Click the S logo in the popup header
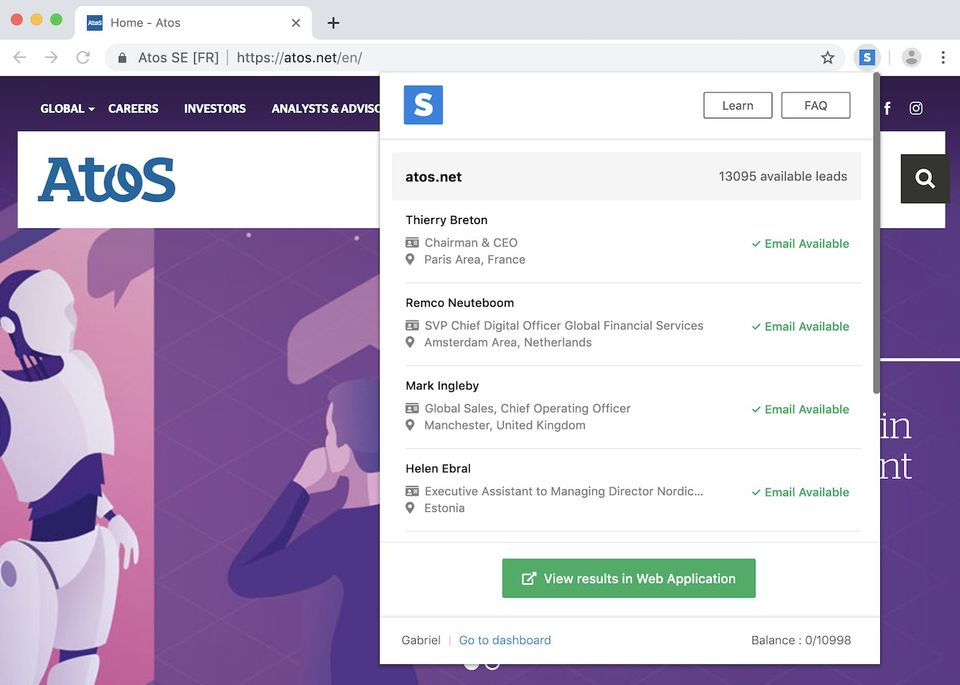 click(x=423, y=105)
